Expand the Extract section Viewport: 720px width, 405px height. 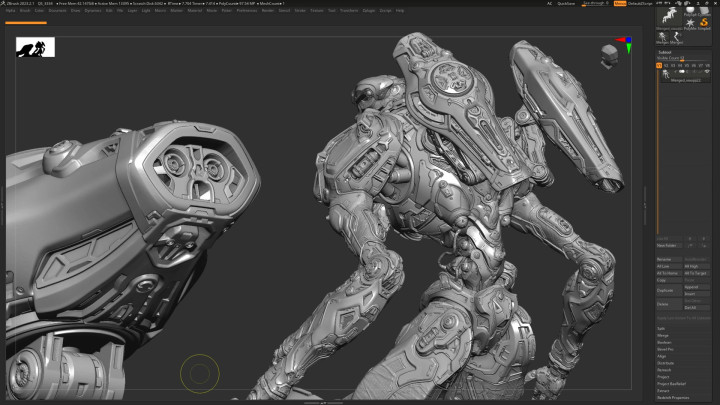(x=663, y=389)
